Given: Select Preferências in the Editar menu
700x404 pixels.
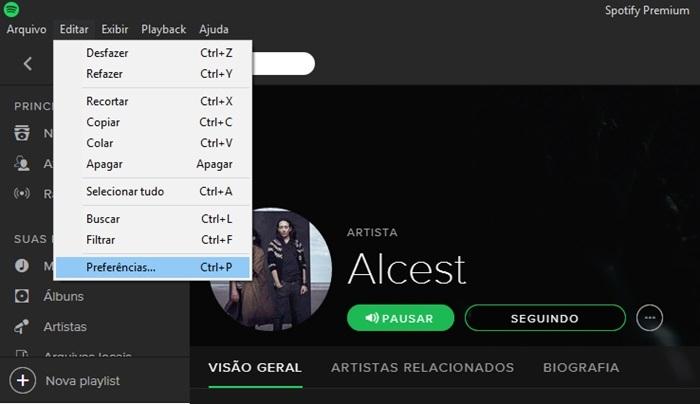Looking at the screenshot, I should (153, 267).
